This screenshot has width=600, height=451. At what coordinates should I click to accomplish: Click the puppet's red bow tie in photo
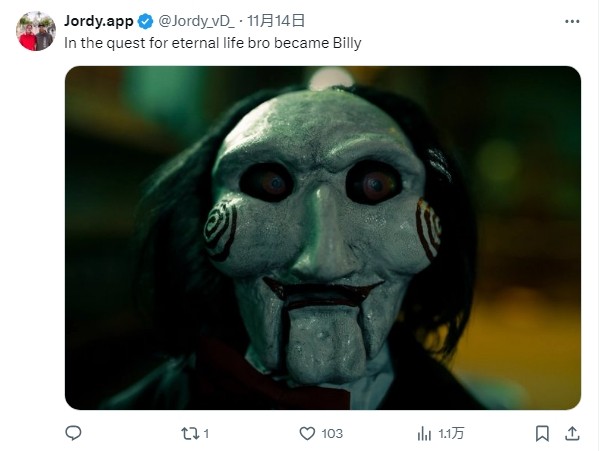tap(276, 375)
